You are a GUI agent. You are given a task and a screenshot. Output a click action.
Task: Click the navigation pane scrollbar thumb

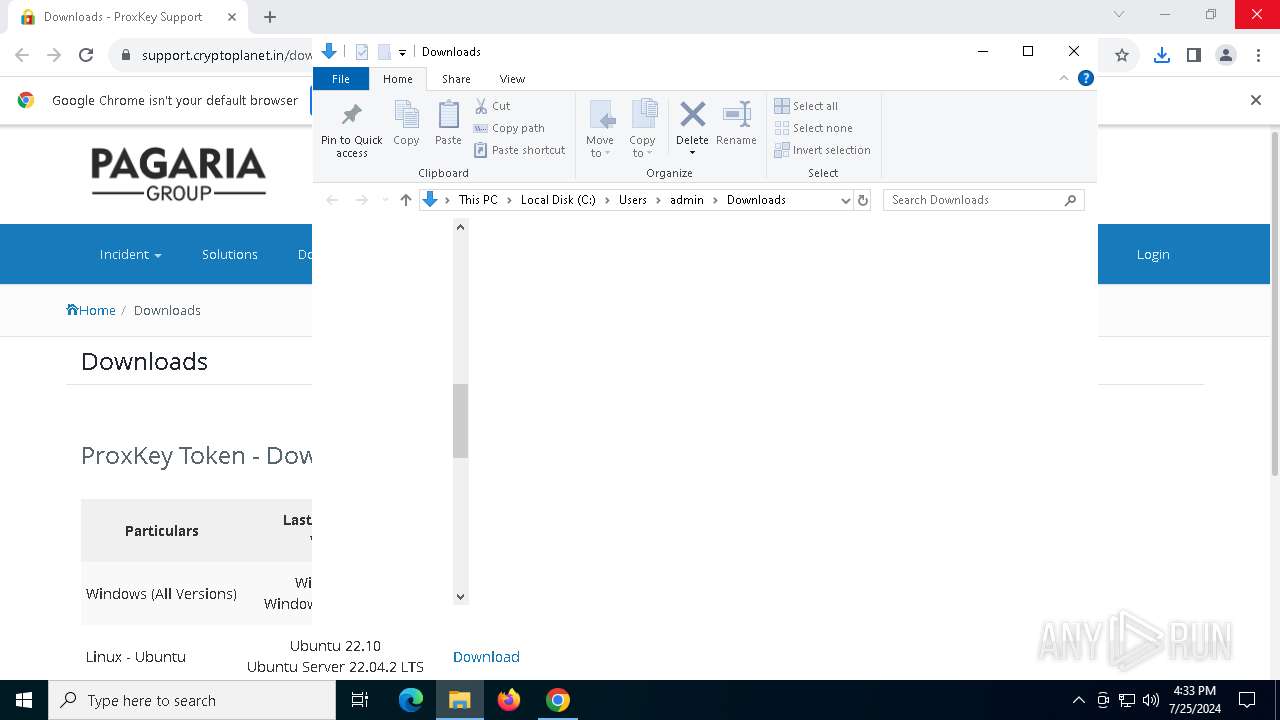(460, 421)
